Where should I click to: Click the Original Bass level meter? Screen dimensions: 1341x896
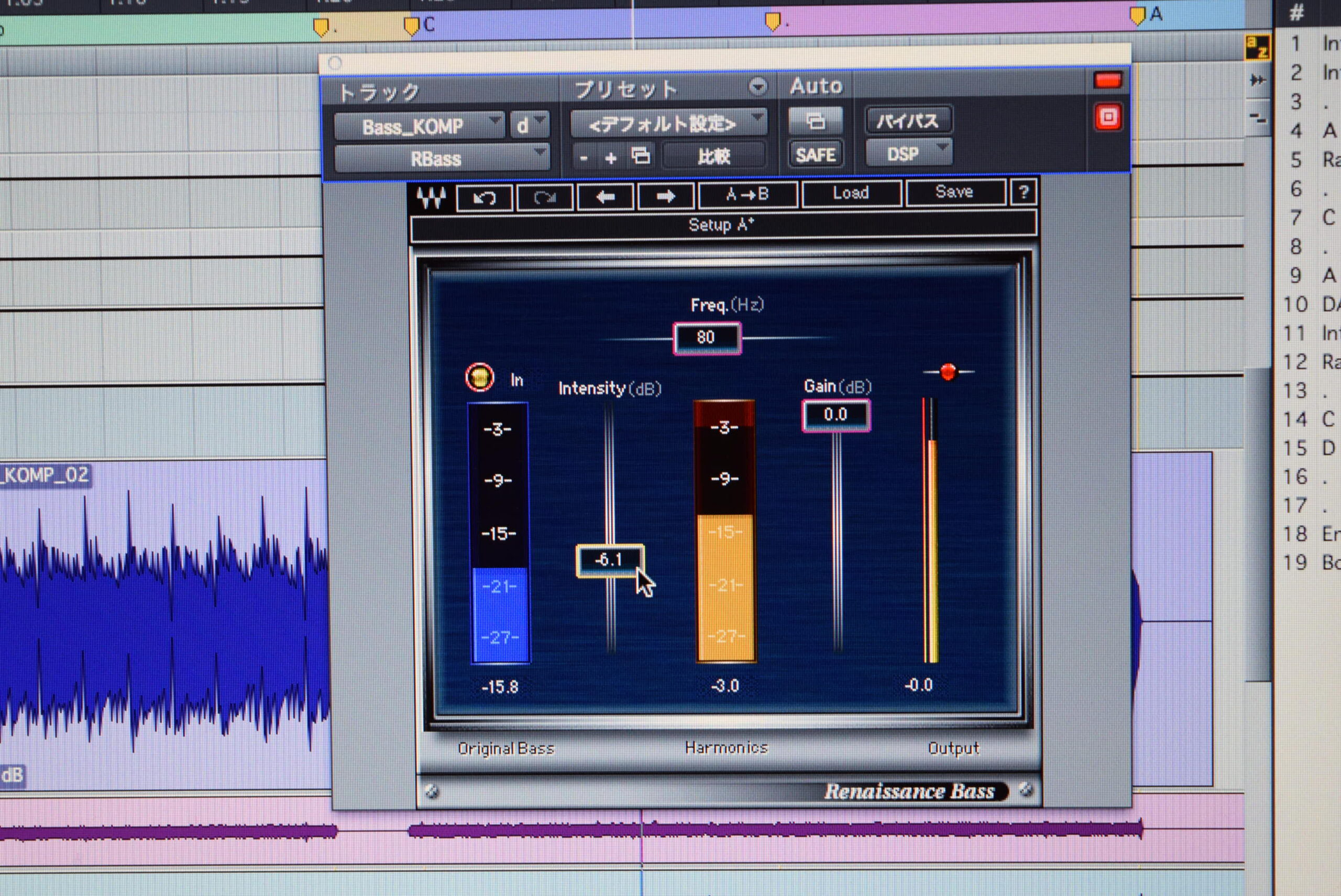click(500, 534)
